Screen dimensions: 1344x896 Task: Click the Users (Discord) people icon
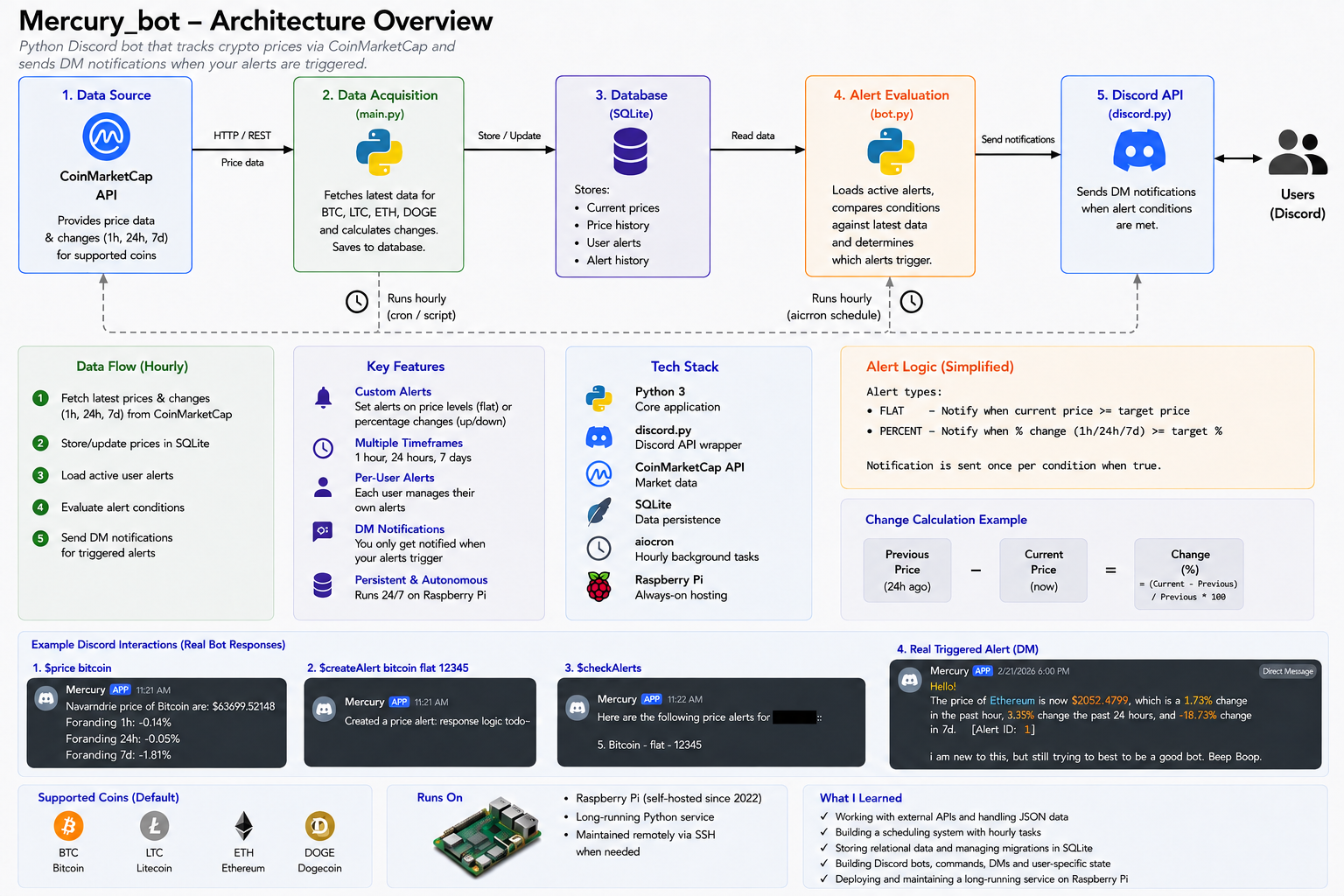point(1298,152)
